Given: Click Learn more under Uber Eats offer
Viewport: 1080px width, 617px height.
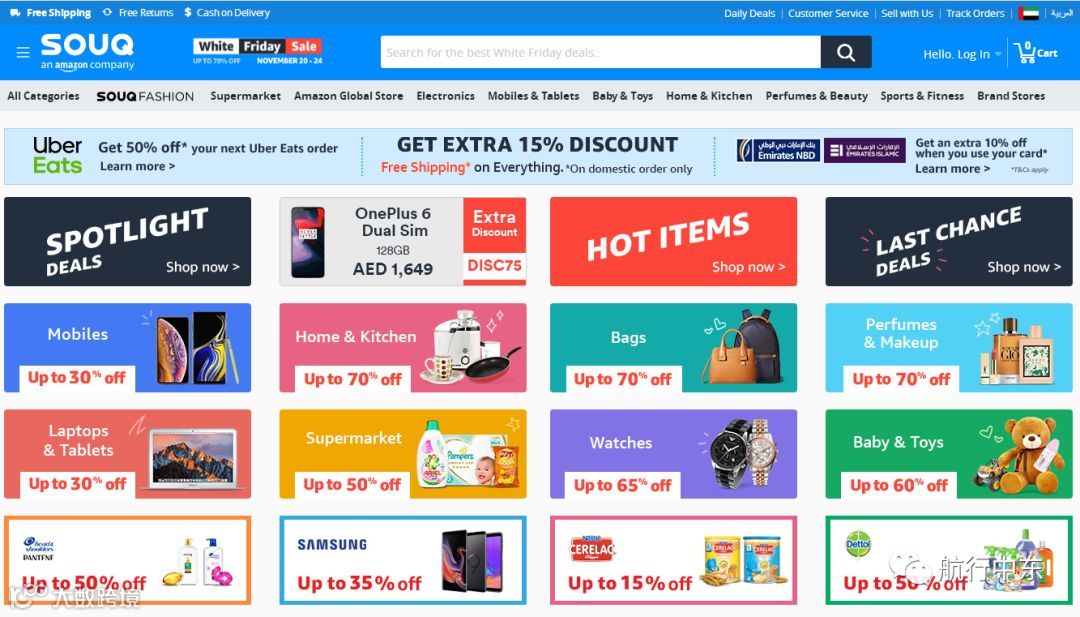Looking at the screenshot, I should [137, 167].
